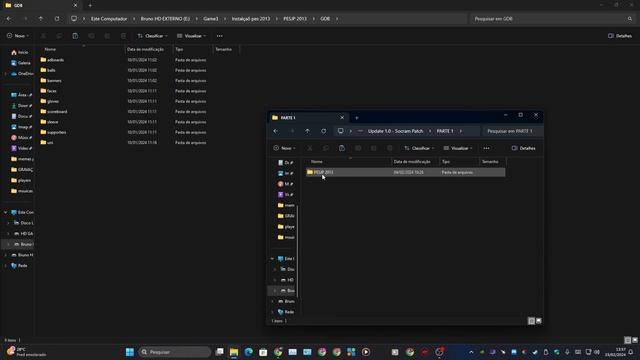Viewport: 640px width, 360px height.
Task: Click the paste icon in PARTE 1 toolbar
Action: pyautogui.click(x=342, y=148)
